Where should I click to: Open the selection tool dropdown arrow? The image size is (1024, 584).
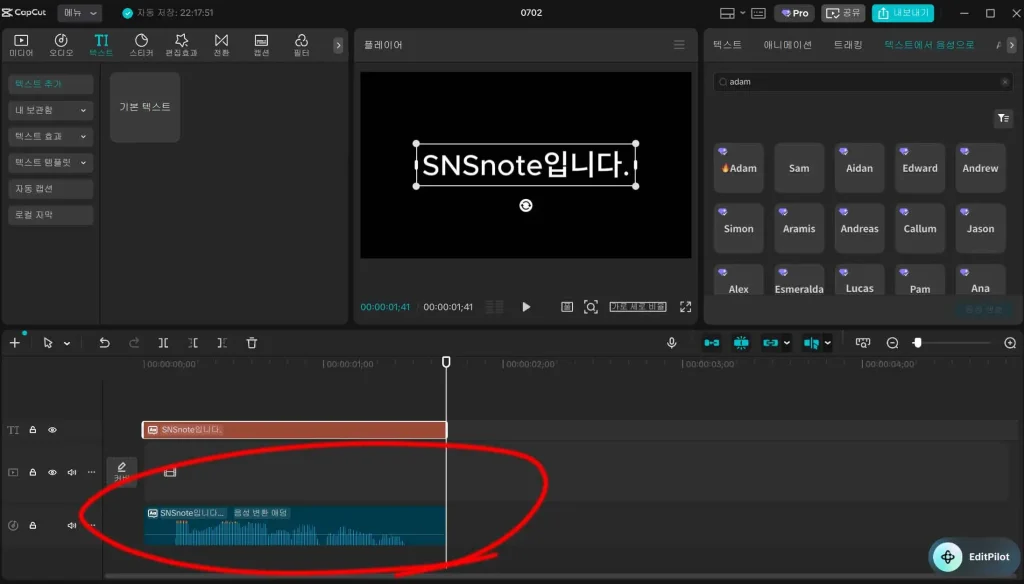click(x=67, y=344)
